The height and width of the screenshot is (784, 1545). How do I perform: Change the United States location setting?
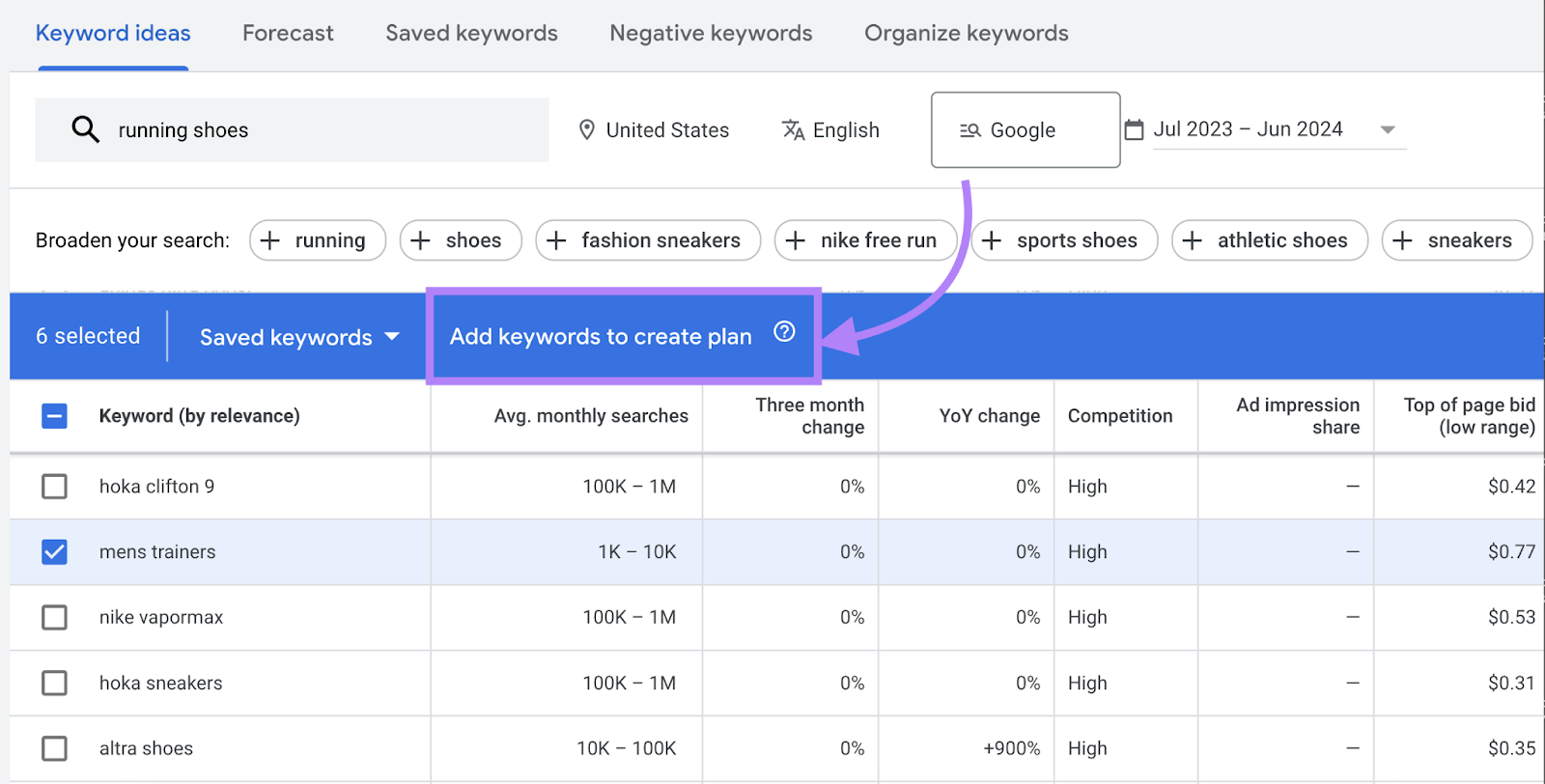(654, 129)
